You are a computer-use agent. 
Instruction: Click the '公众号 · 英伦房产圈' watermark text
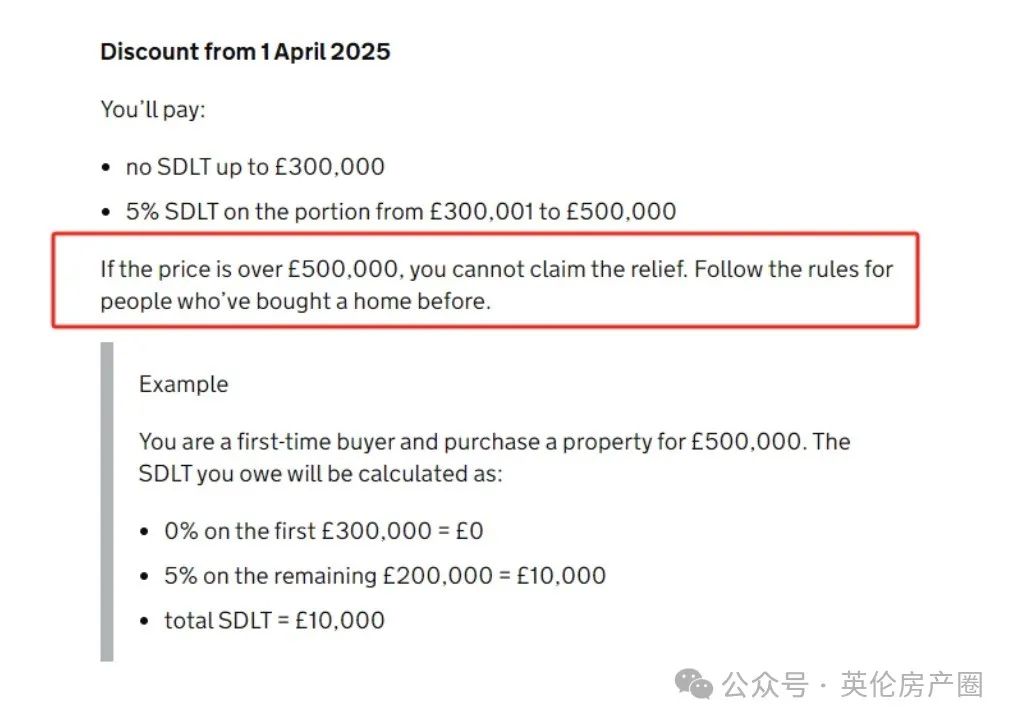coord(853,685)
